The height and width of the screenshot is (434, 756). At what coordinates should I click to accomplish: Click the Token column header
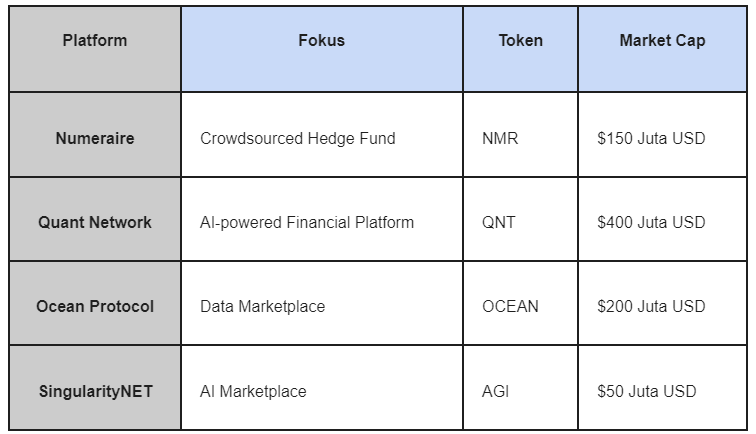tap(520, 49)
